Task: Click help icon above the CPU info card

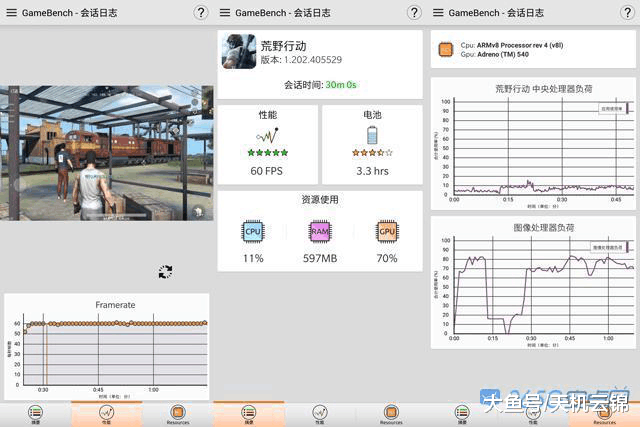Action: [628, 12]
